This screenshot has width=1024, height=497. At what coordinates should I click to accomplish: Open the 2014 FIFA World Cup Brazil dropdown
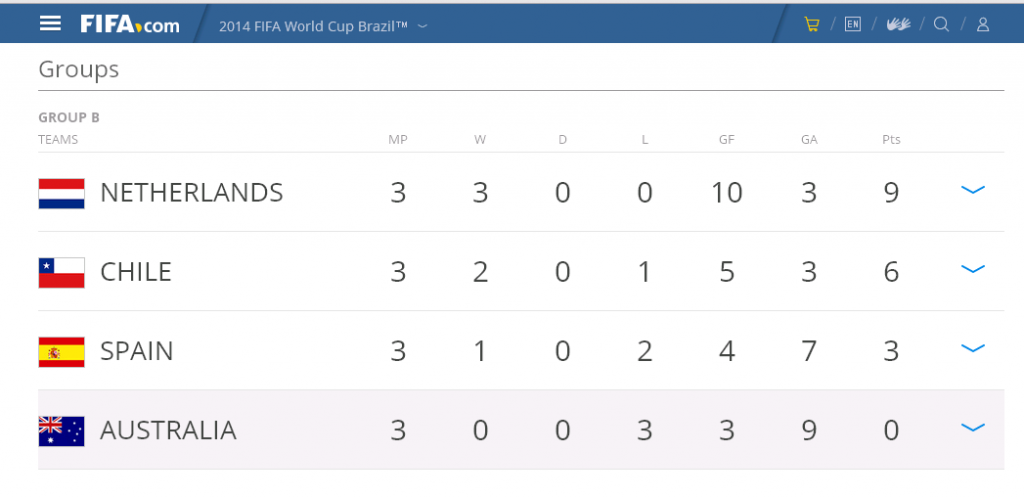tap(323, 26)
